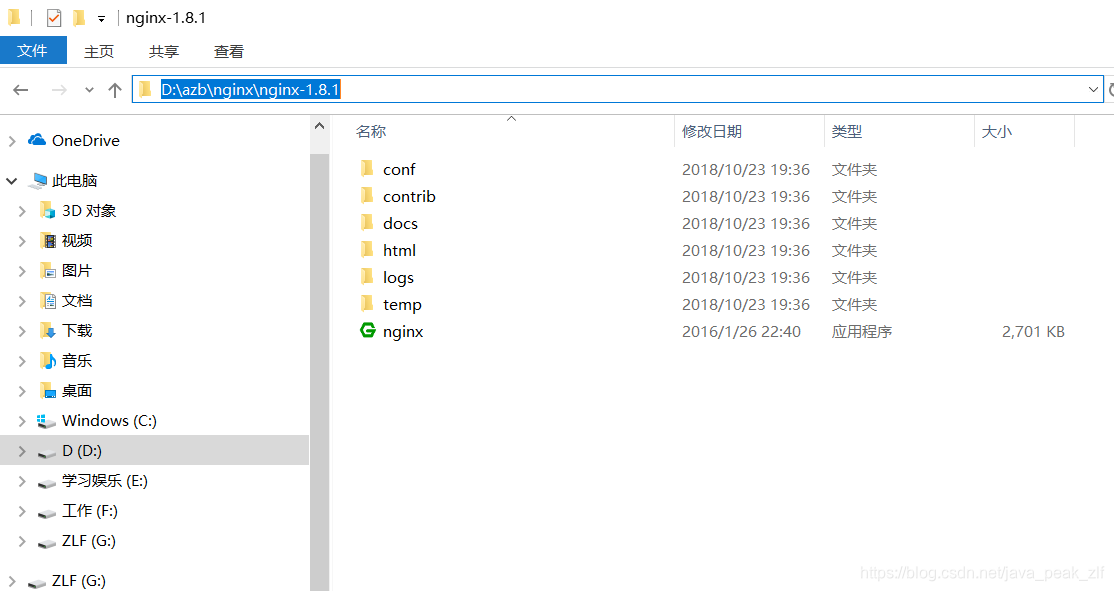Click the temp folder icon
The width and height of the screenshot is (1114, 591).
pos(367,303)
